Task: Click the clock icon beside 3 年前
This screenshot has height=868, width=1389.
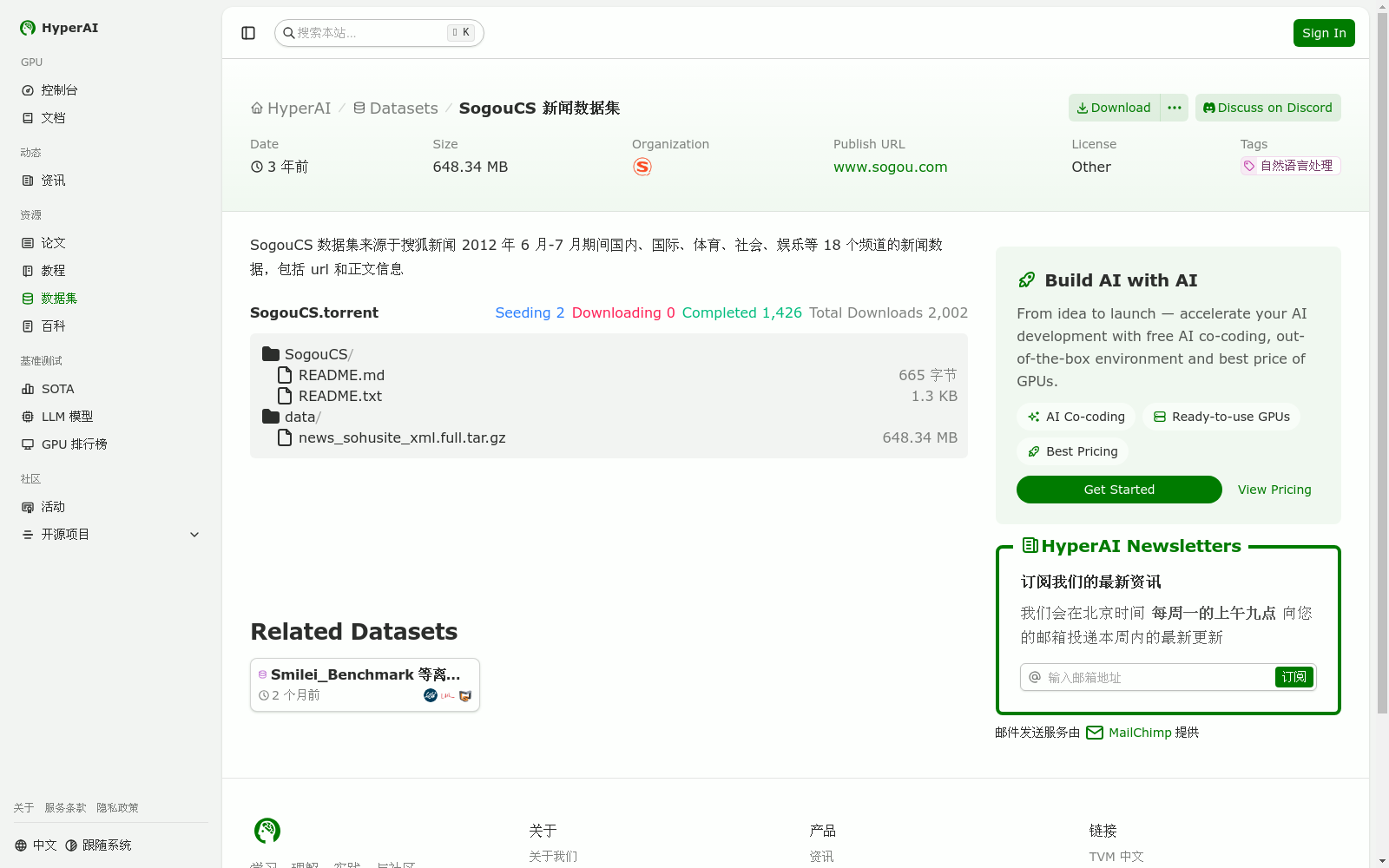Action: (x=257, y=167)
